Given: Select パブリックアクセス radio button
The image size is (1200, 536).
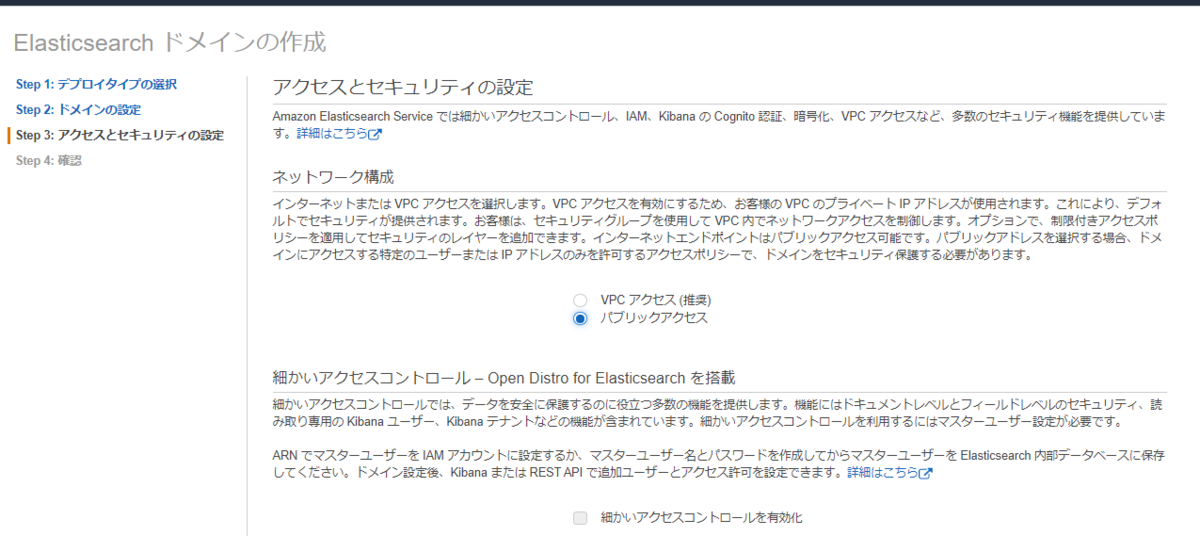Looking at the screenshot, I should click(x=580, y=318).
